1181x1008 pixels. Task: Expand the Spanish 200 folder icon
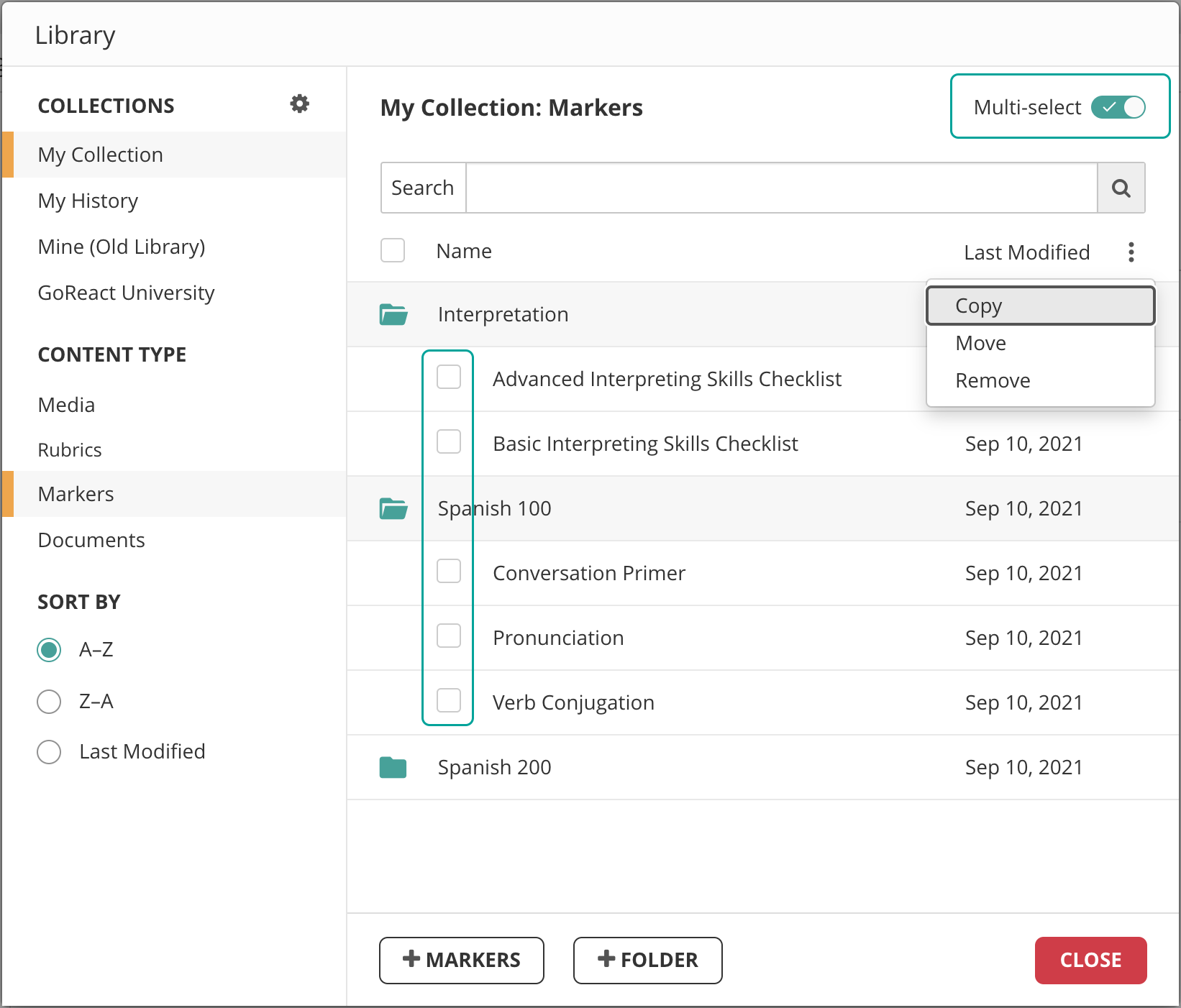(393, 767)
